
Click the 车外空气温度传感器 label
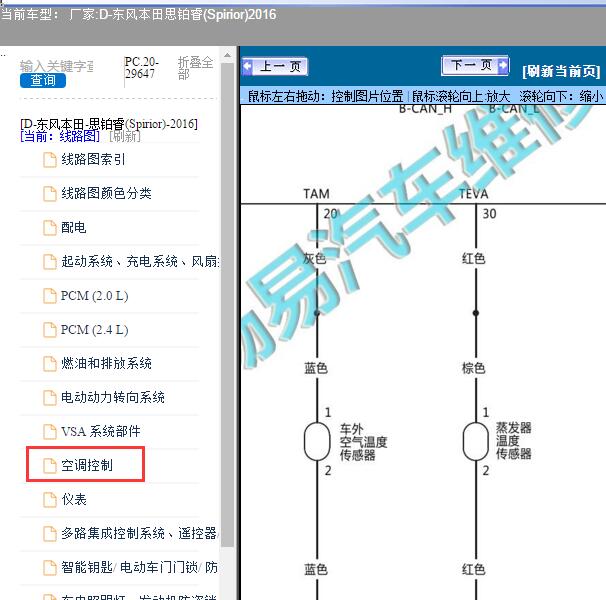tap(363, 442)
